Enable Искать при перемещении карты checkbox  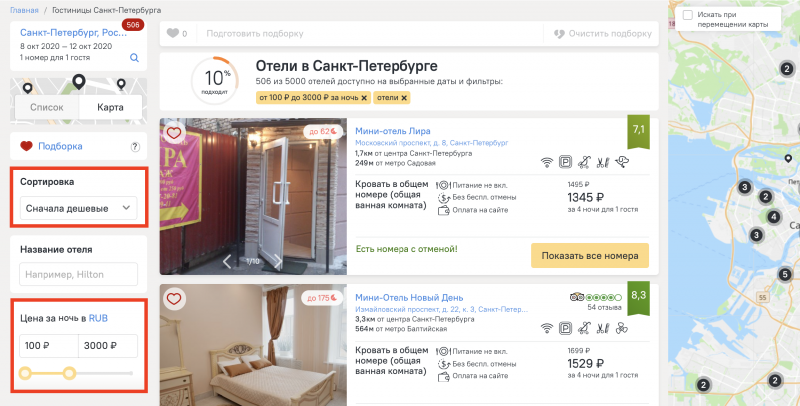pos(688,15)
